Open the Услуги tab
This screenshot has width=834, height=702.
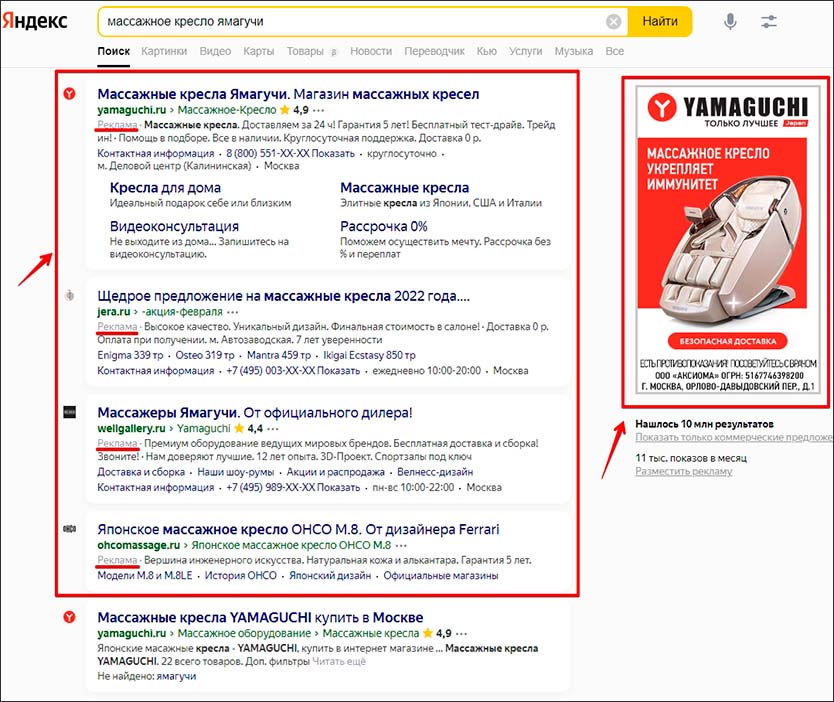pos(525,51)
